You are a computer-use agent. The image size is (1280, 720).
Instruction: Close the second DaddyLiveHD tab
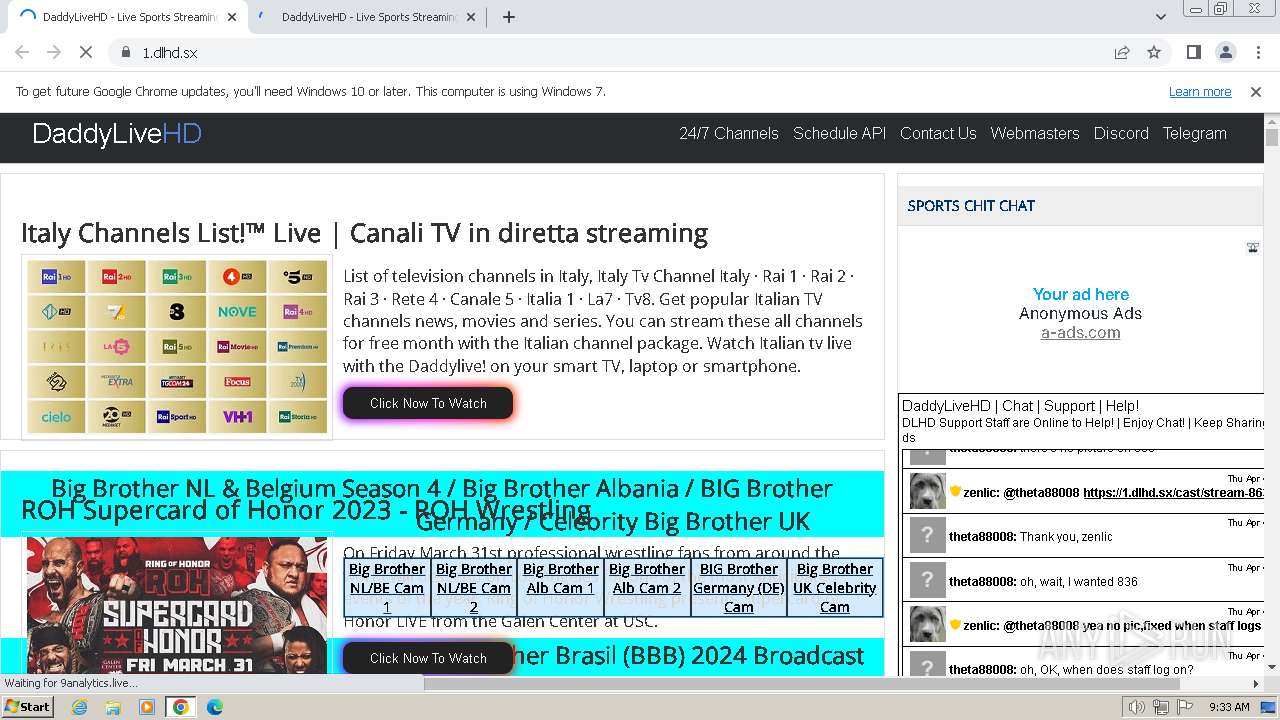(471, 17)
